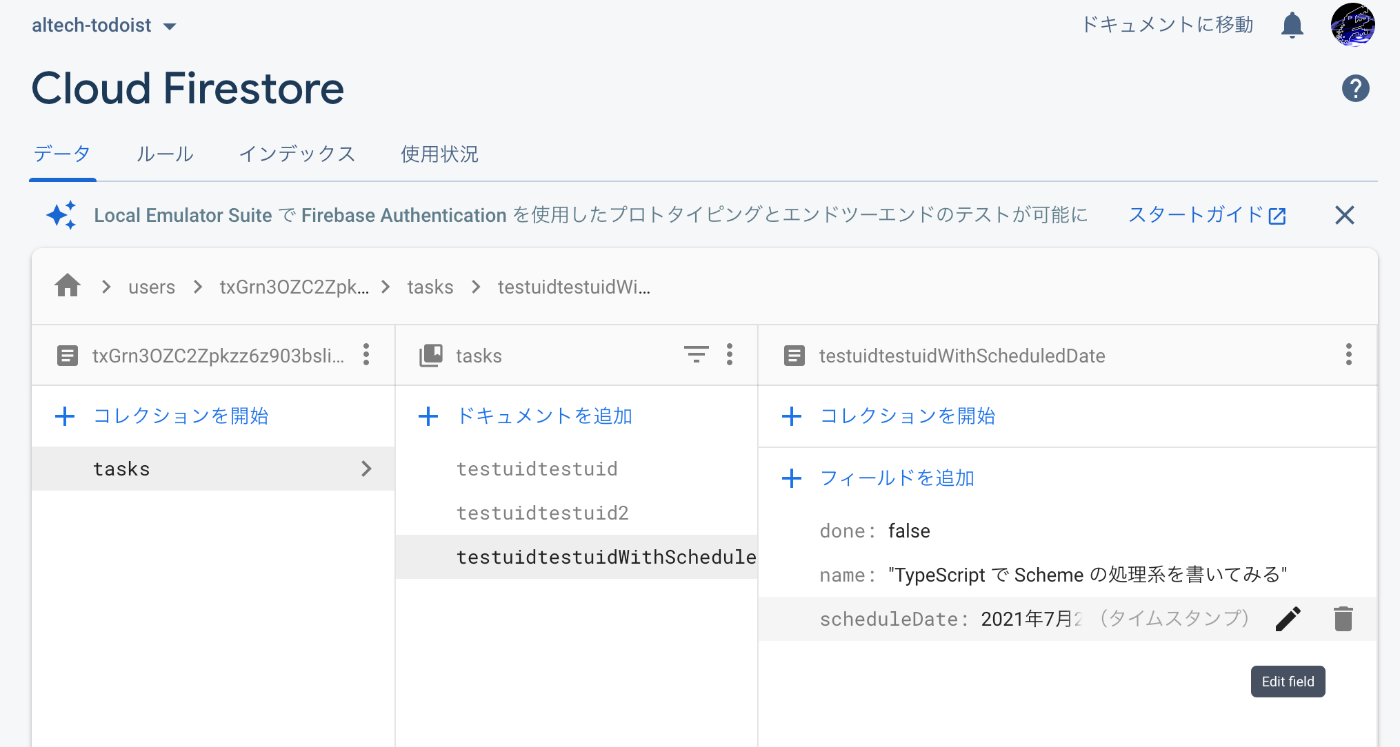This screenshot has width=1400, height=747.
Task: Open the txGrn3OZC2Zpkzz6z903bsli document menu
Action: 366,354
